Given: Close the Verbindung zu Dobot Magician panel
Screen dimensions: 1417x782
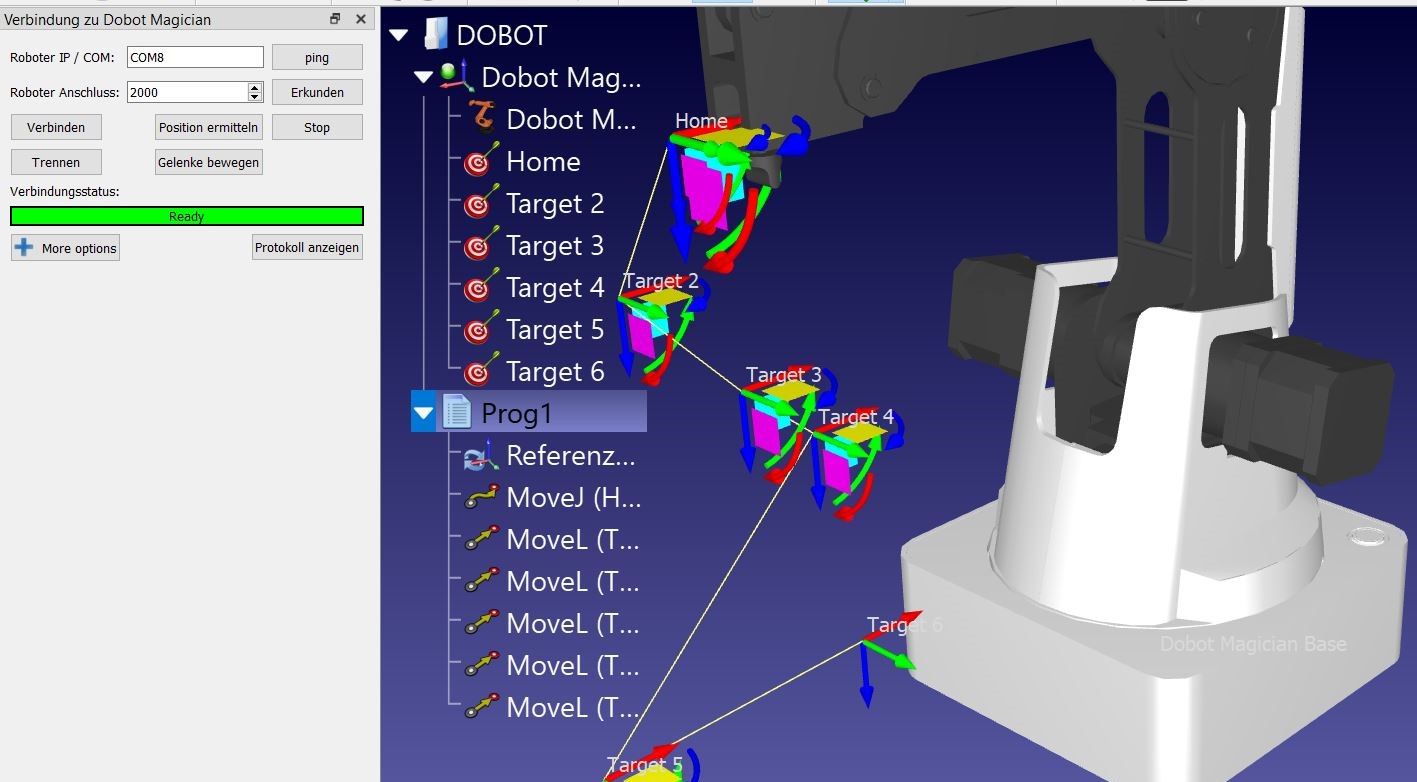Looking at the screenshot, I should click(361, 19).
